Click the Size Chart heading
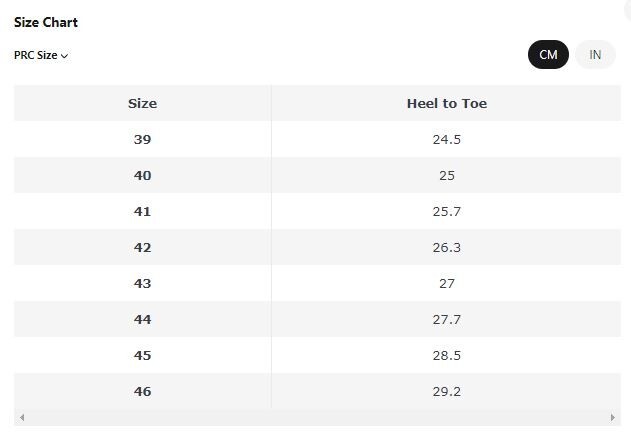Image resolution: width=631 pixels, height=432 pixels. pyautogui.click(x=46, y=22)
